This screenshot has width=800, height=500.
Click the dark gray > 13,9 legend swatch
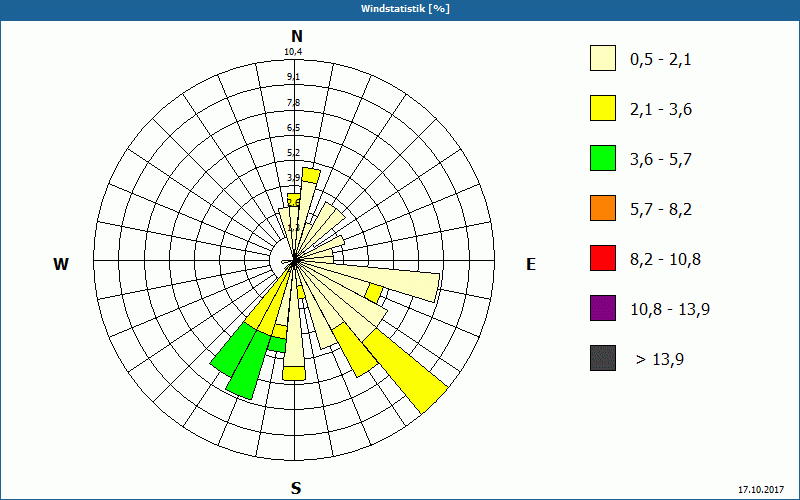(603, 358)
